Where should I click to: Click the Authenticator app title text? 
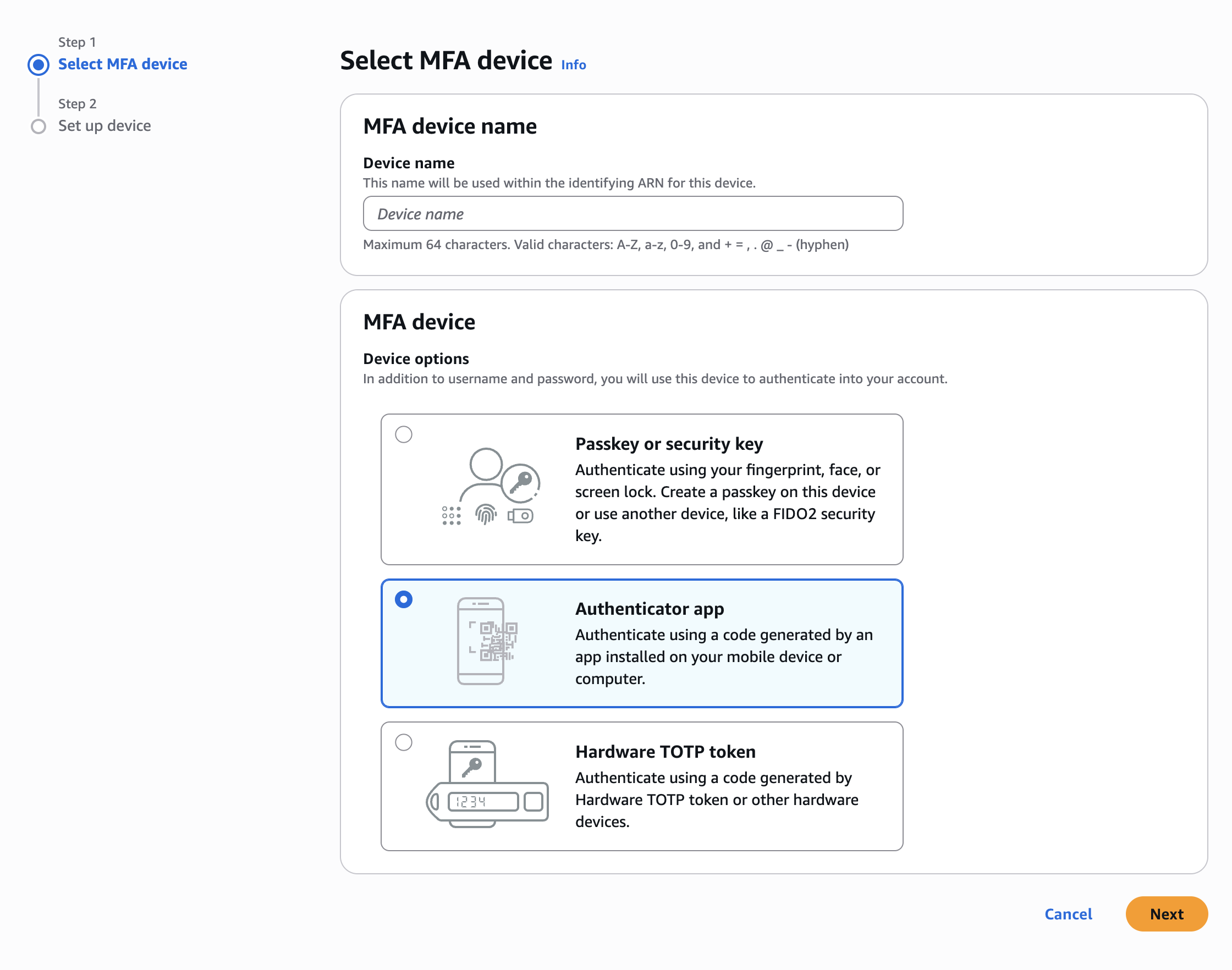[x=649, y=608]
